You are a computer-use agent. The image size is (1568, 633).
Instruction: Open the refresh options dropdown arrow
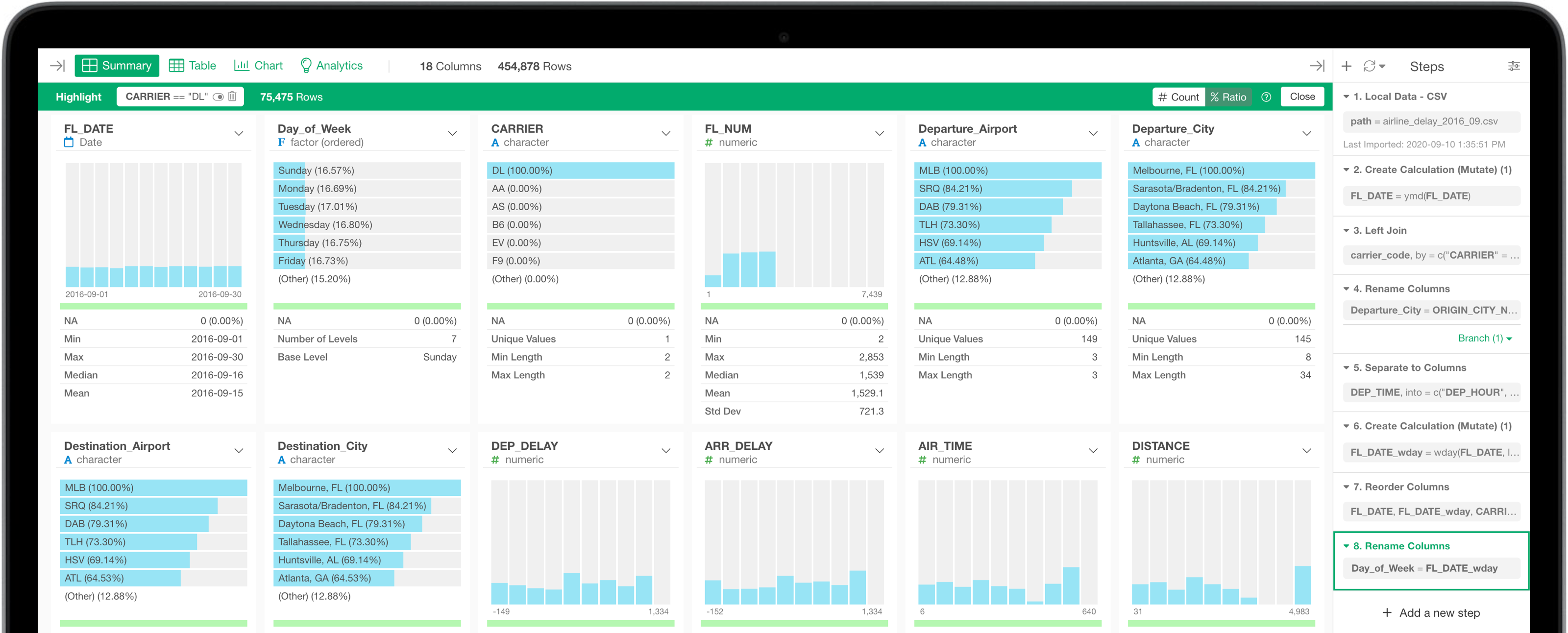(1382, 66)
